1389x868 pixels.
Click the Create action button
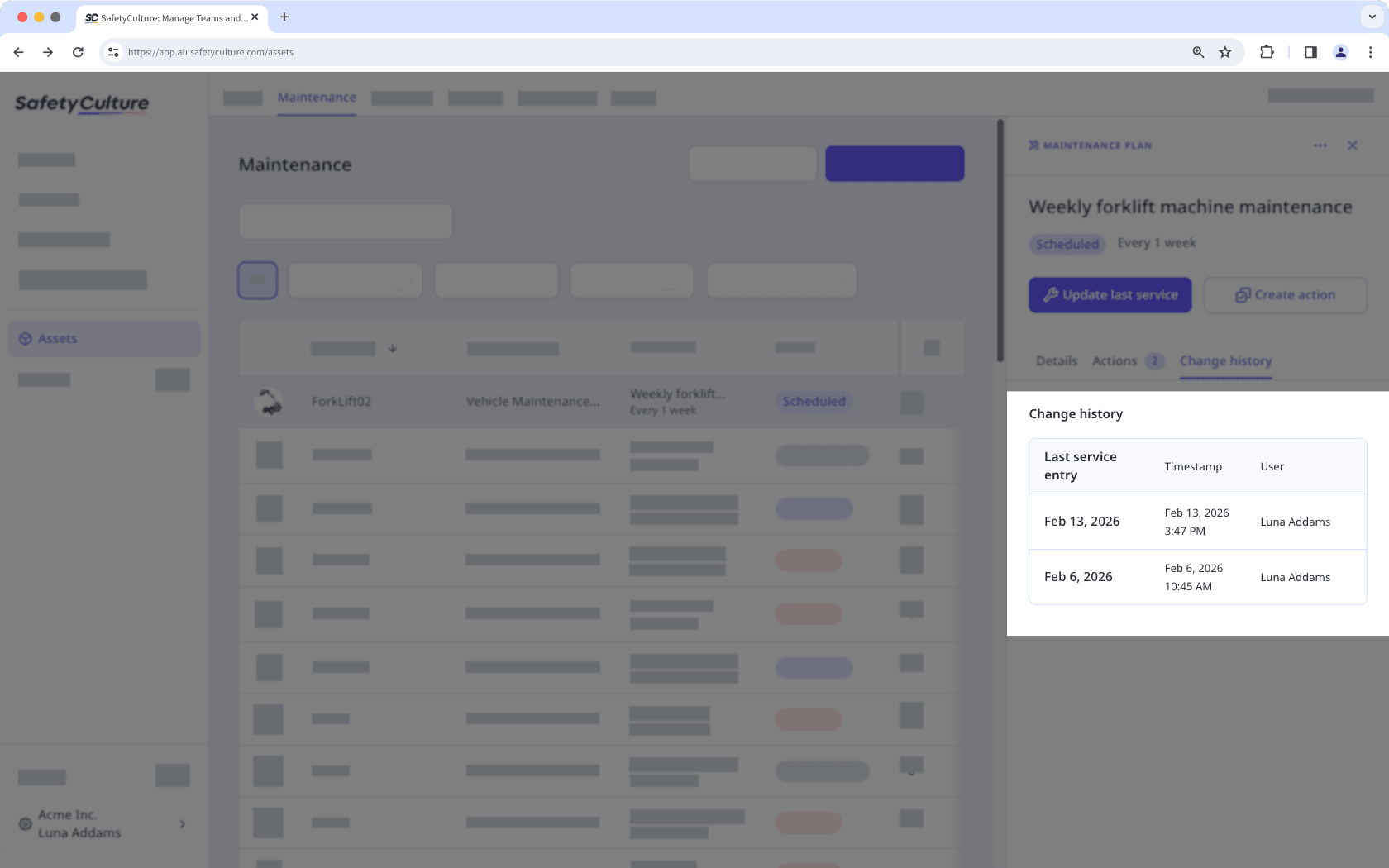click(x=1285, y=294)
